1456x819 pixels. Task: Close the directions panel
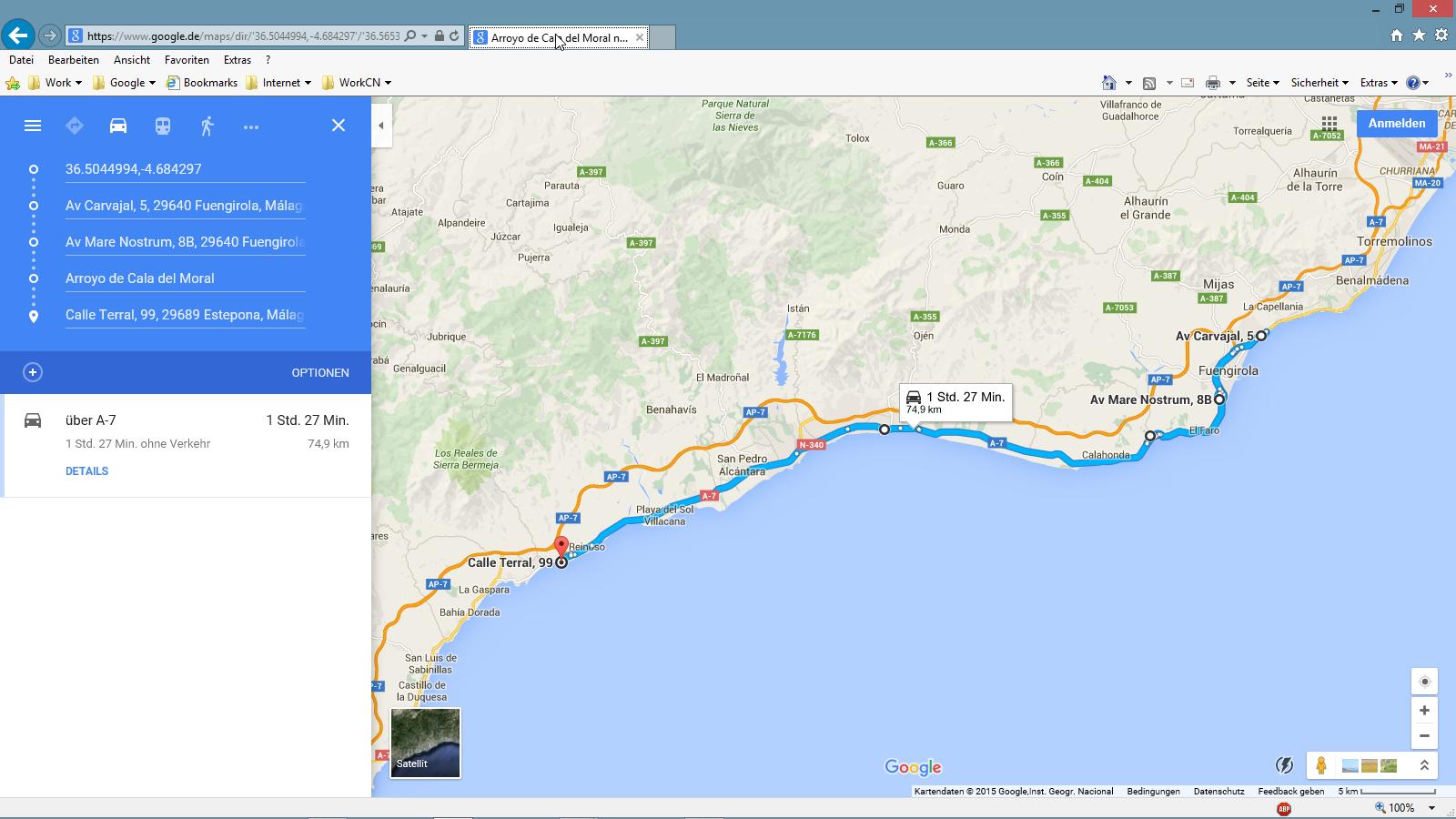339,126
